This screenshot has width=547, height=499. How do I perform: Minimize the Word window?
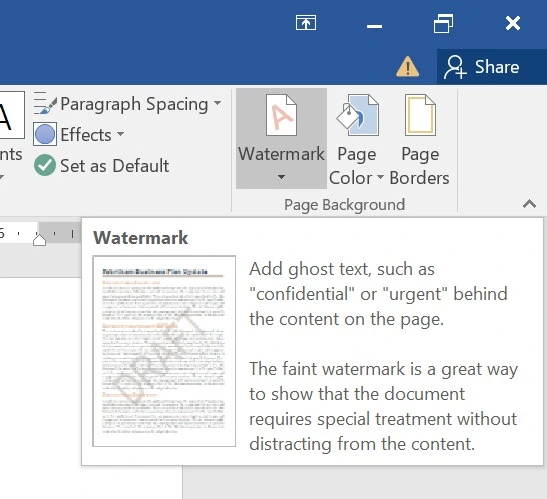374,26
